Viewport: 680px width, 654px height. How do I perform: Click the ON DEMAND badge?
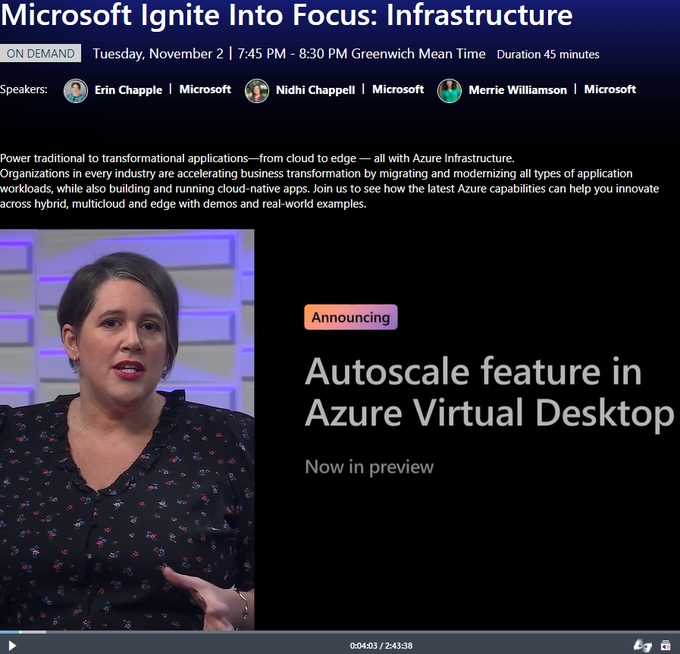40,53
